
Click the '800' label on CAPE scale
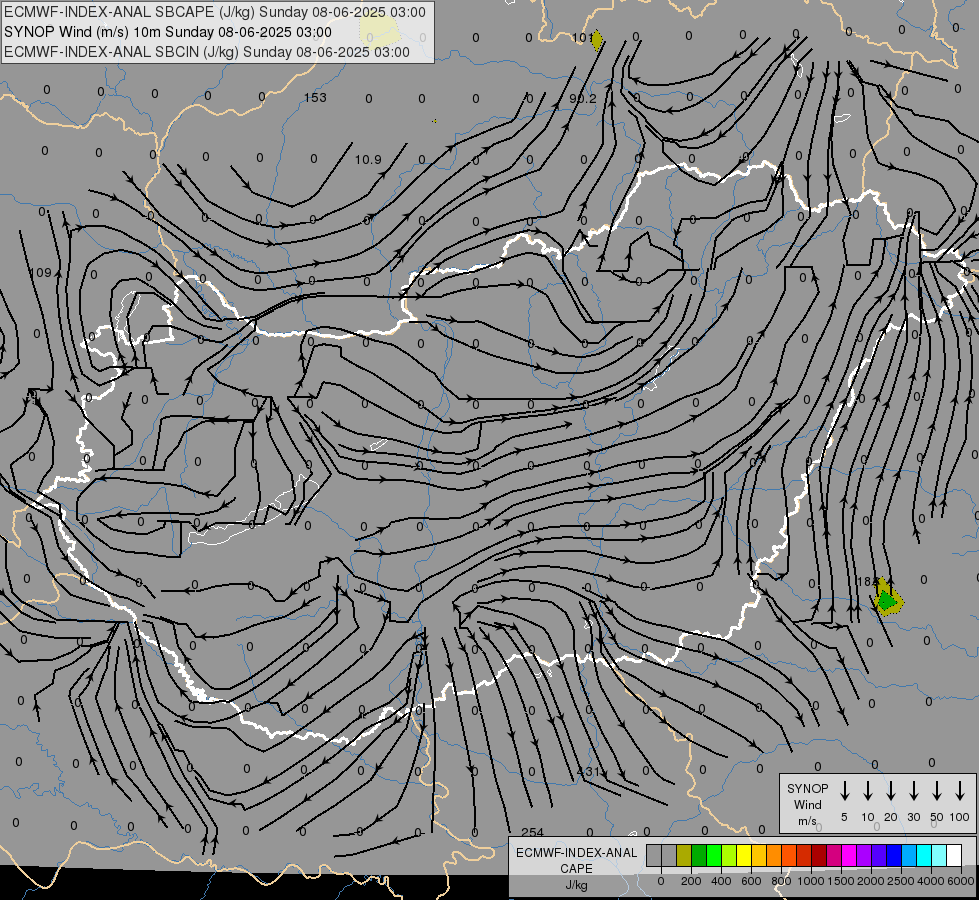(x=781, y=881)
